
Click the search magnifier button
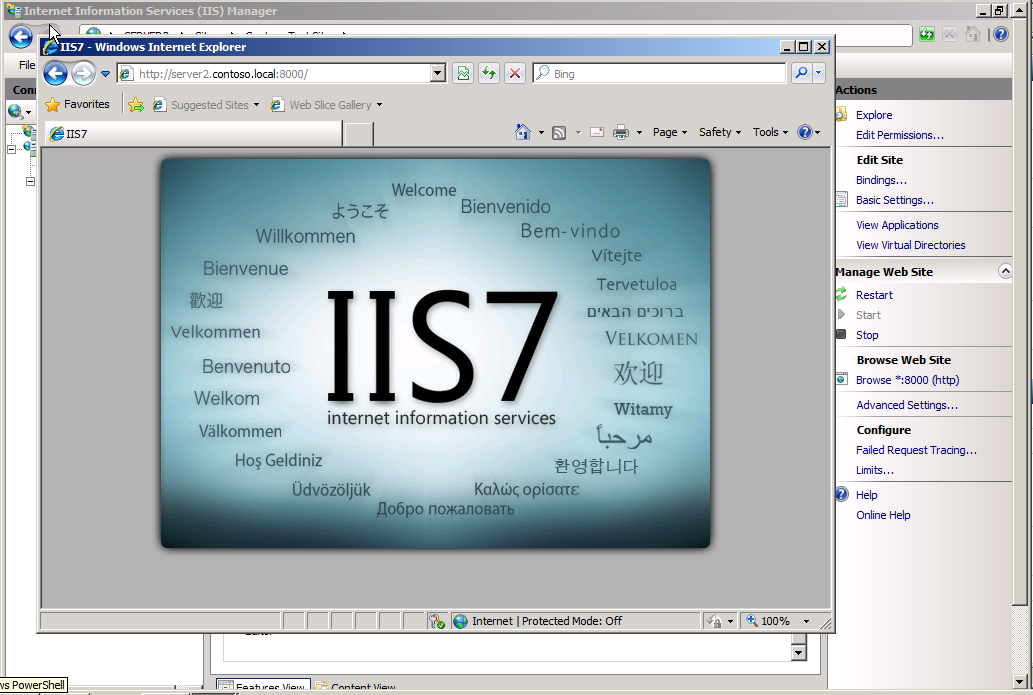click(x=801, y=74)
